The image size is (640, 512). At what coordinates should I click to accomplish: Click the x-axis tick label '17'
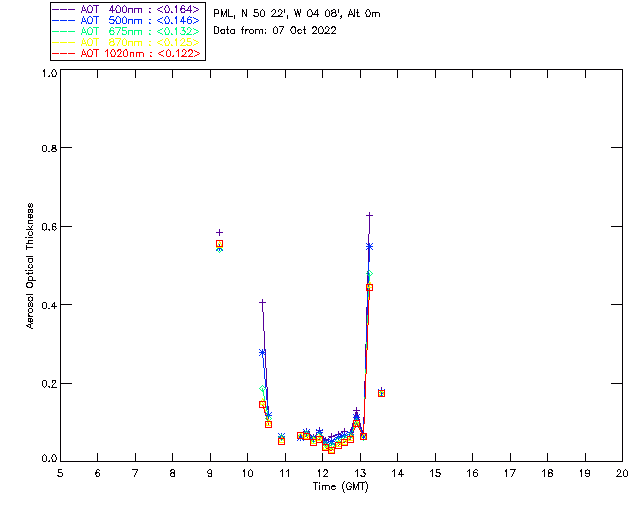[x=510, y=473]
